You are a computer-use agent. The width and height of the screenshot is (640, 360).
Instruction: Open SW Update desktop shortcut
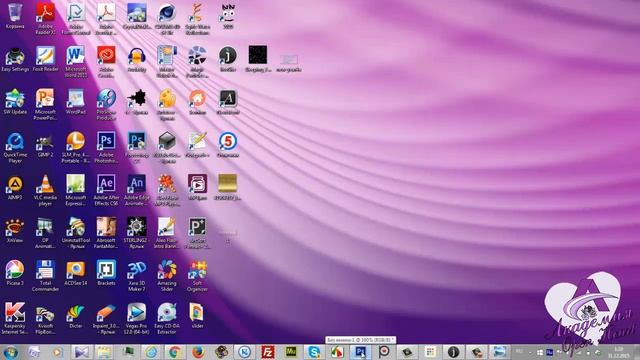(15, 102)
